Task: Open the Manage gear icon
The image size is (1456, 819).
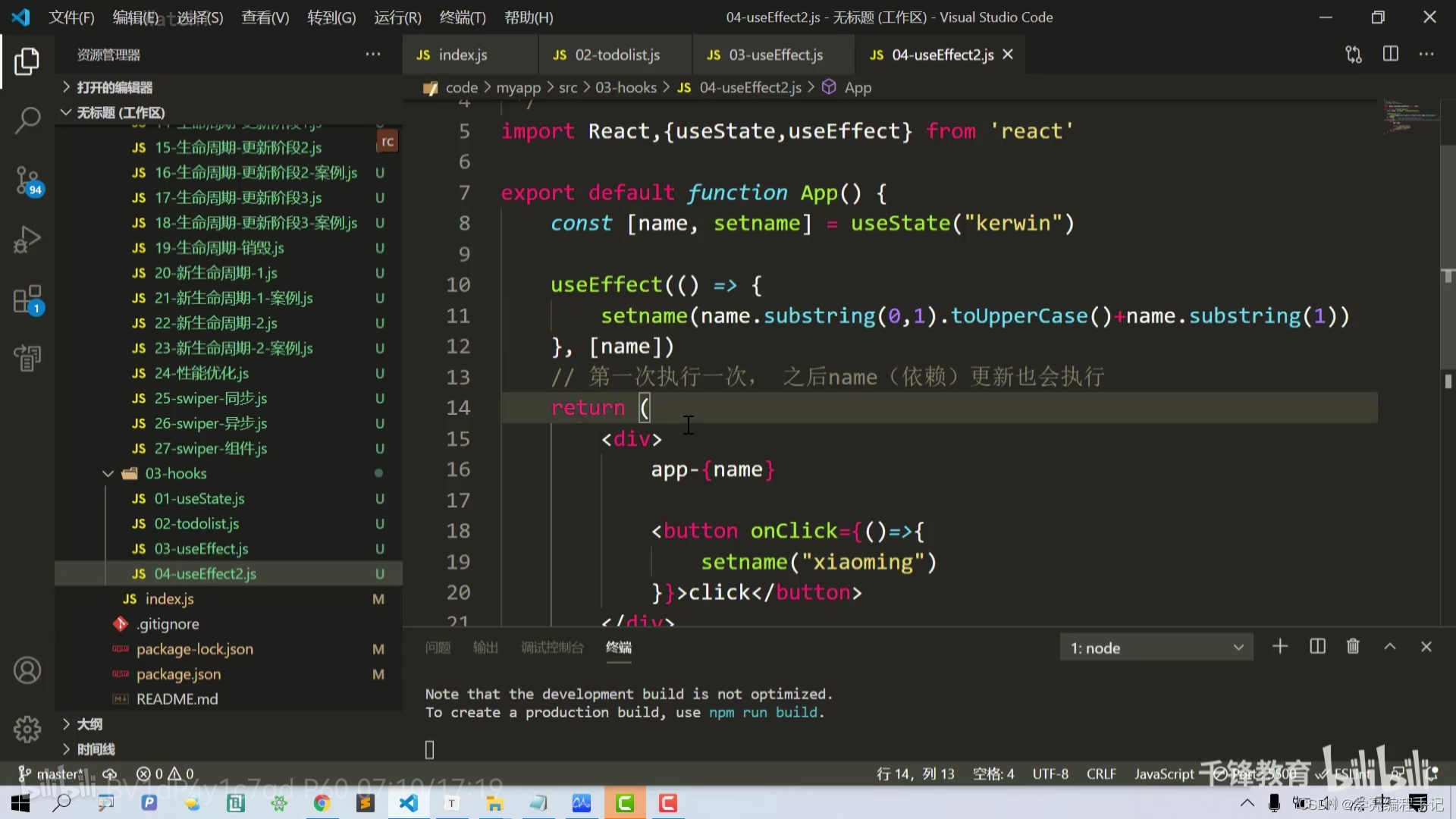Action: [x=27, y=729]
